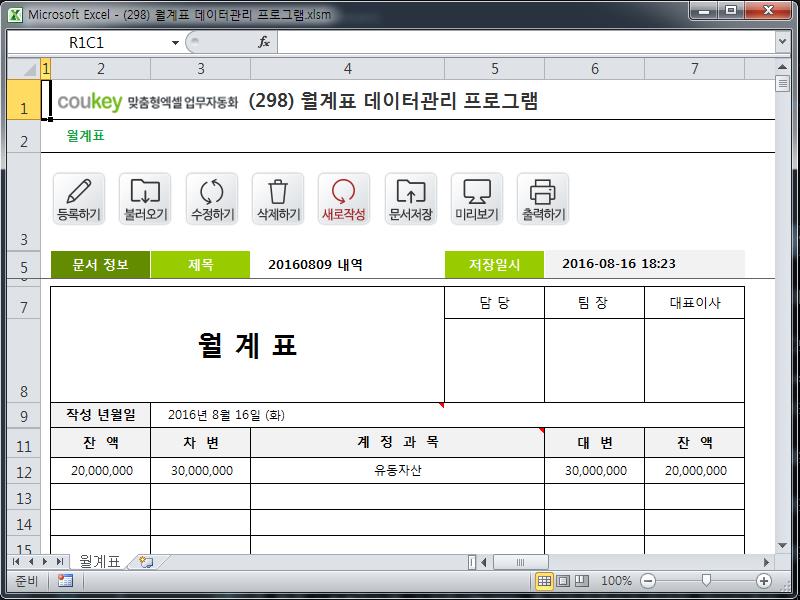800x600 pixels.
Task: Click the '2016-08-16 18:23' timestamp cell
Action: (644, 265)
